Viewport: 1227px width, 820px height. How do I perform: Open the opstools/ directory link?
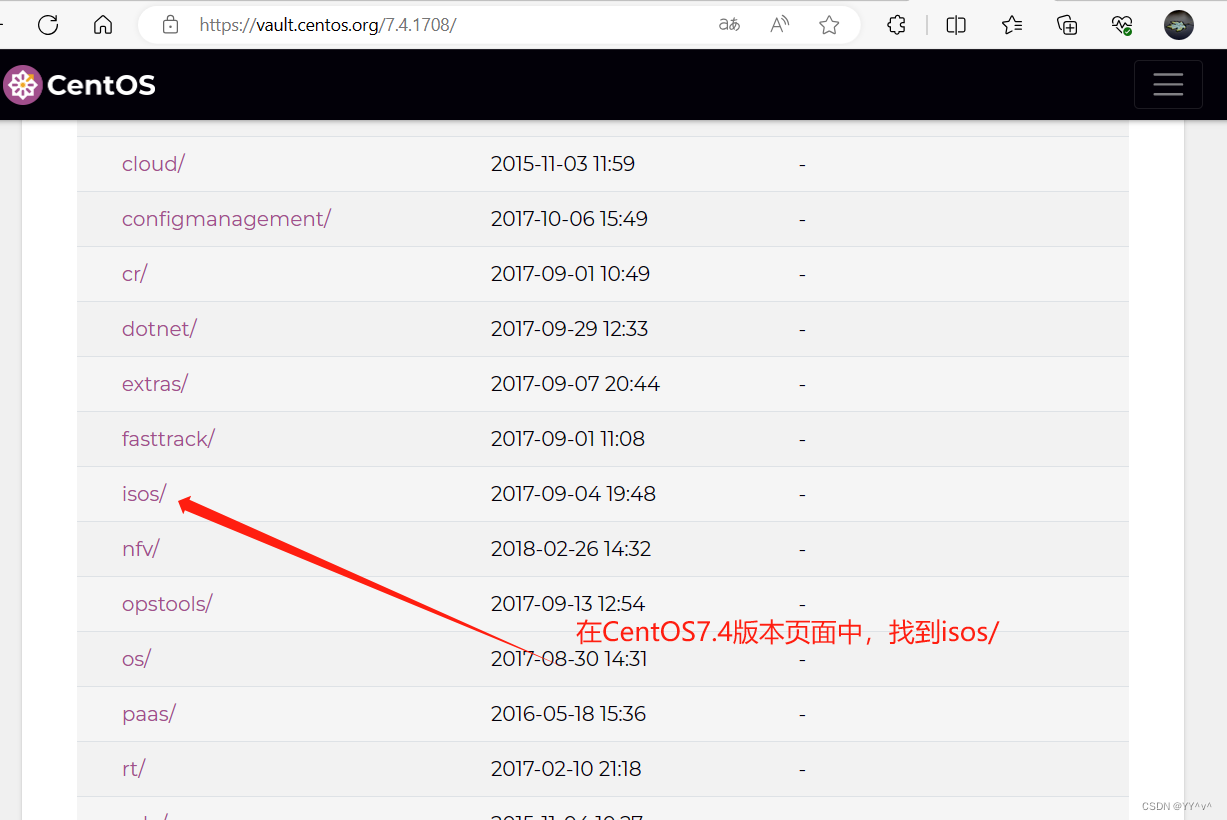click(x=167, y=604)
